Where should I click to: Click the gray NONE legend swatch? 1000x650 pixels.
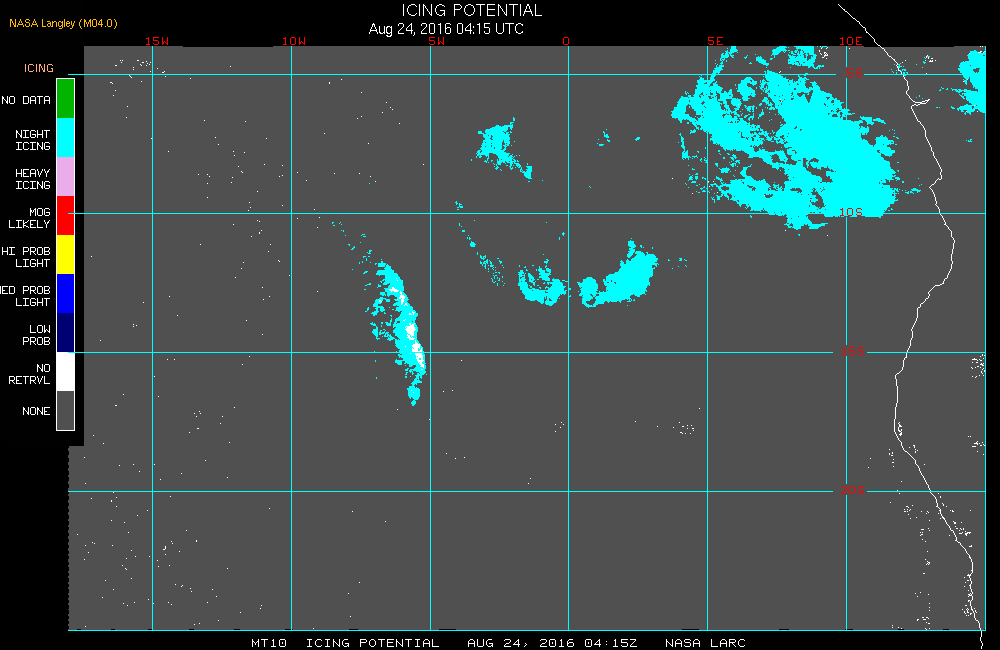66,410
